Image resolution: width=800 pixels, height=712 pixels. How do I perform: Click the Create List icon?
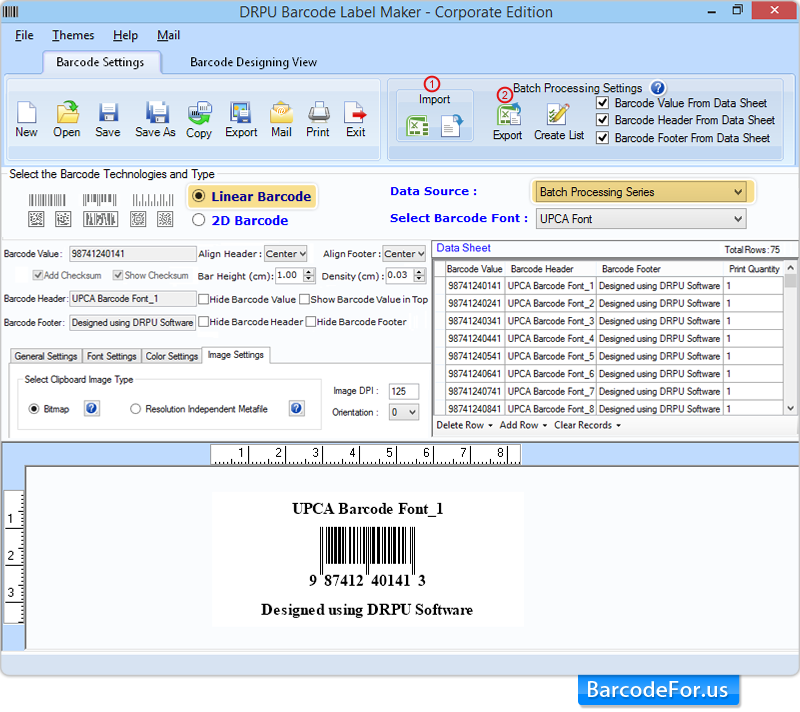558,114
